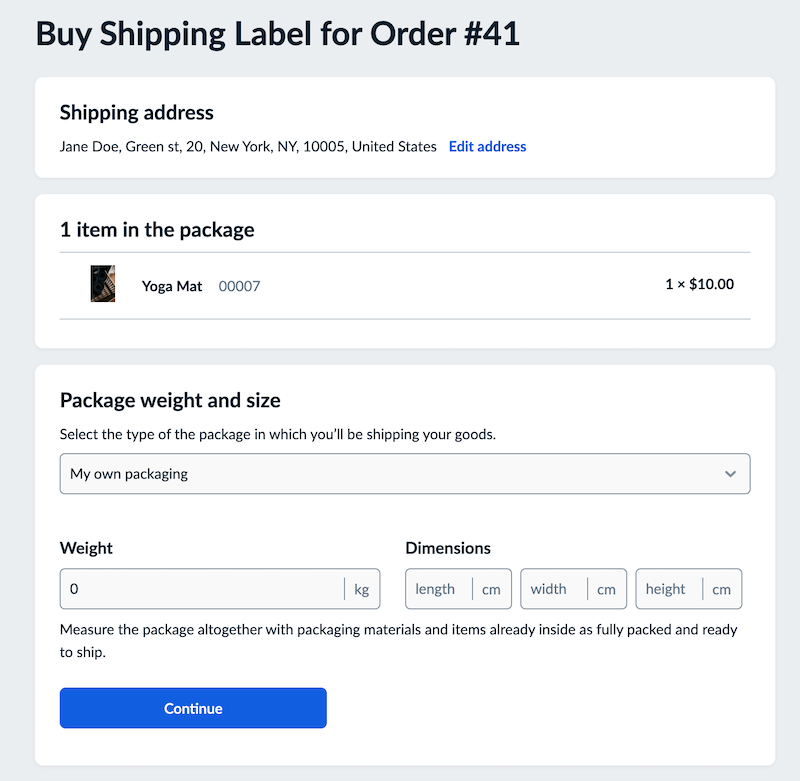The height and width of the screenshot is (781, 800).
Task: Click the Yoga Mat product name
Action: click(172, 286)
